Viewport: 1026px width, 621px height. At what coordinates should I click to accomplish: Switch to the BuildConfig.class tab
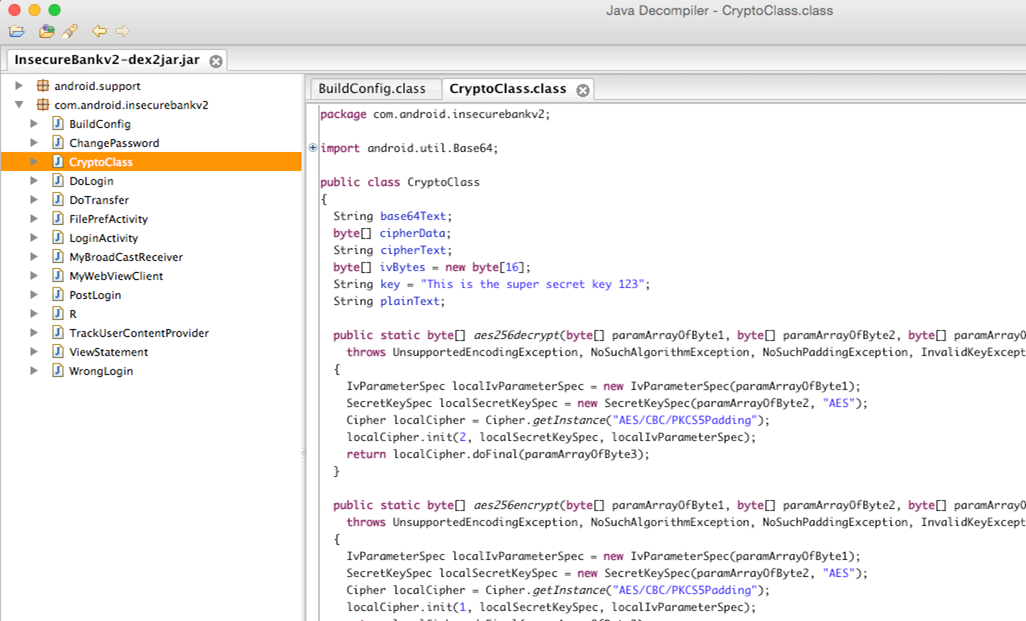pos(372,89)
